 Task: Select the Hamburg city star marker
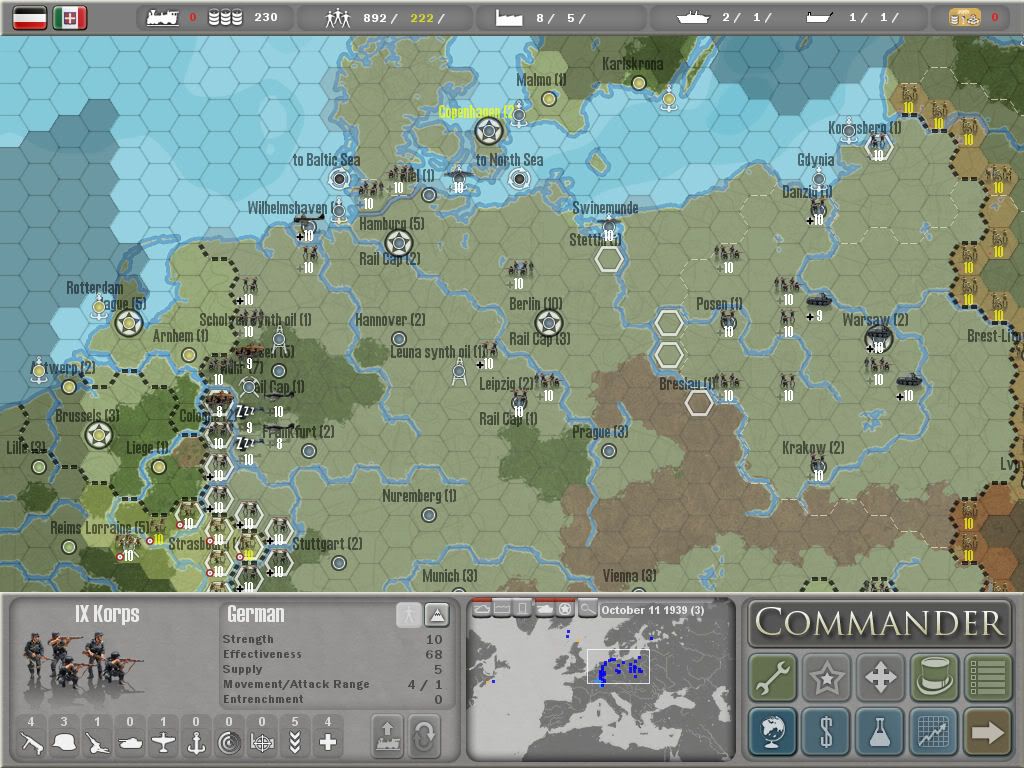tap(398, 244)
